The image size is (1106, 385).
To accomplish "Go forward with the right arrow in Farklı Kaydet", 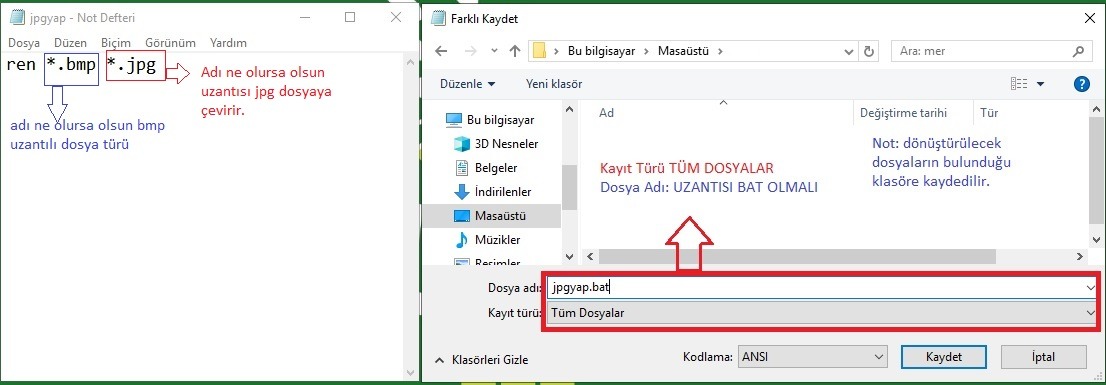I will [470, 51].
